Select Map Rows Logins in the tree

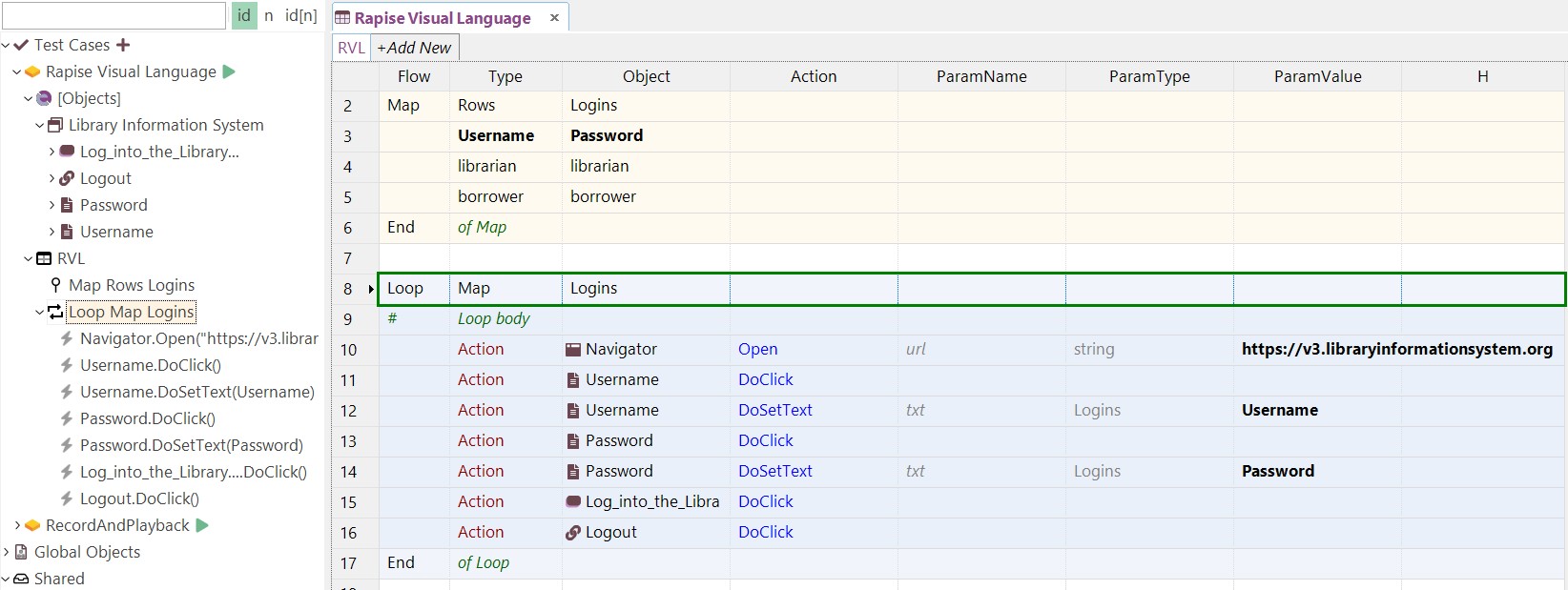pyautogui.click(x=132, y=285)
